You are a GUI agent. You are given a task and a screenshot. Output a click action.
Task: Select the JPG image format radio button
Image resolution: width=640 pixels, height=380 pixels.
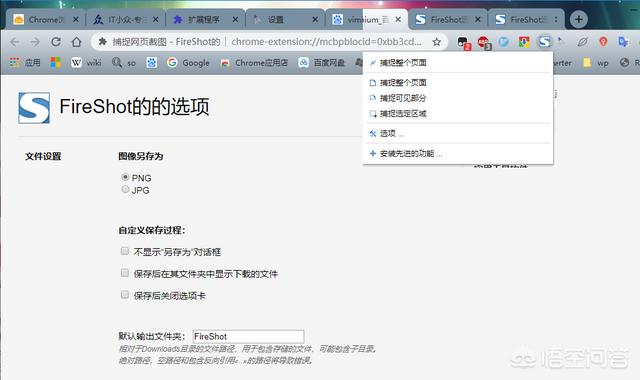coord(125,189)
